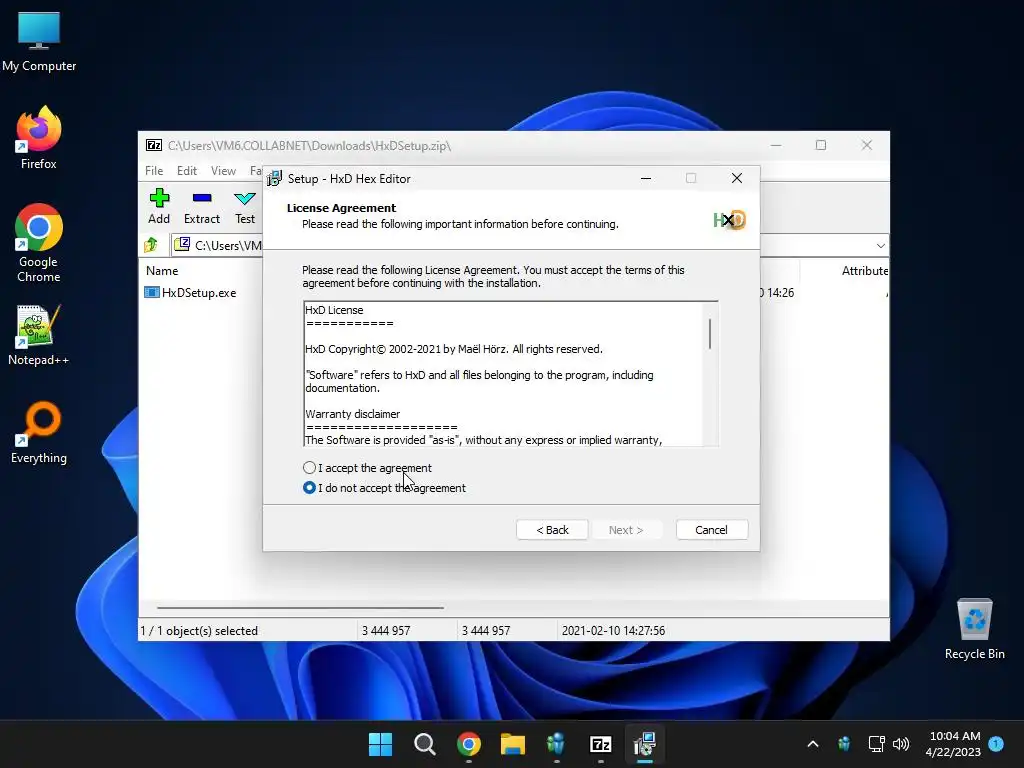
Task: Click the Cancel button in Setup
Action: coord(711,530)
